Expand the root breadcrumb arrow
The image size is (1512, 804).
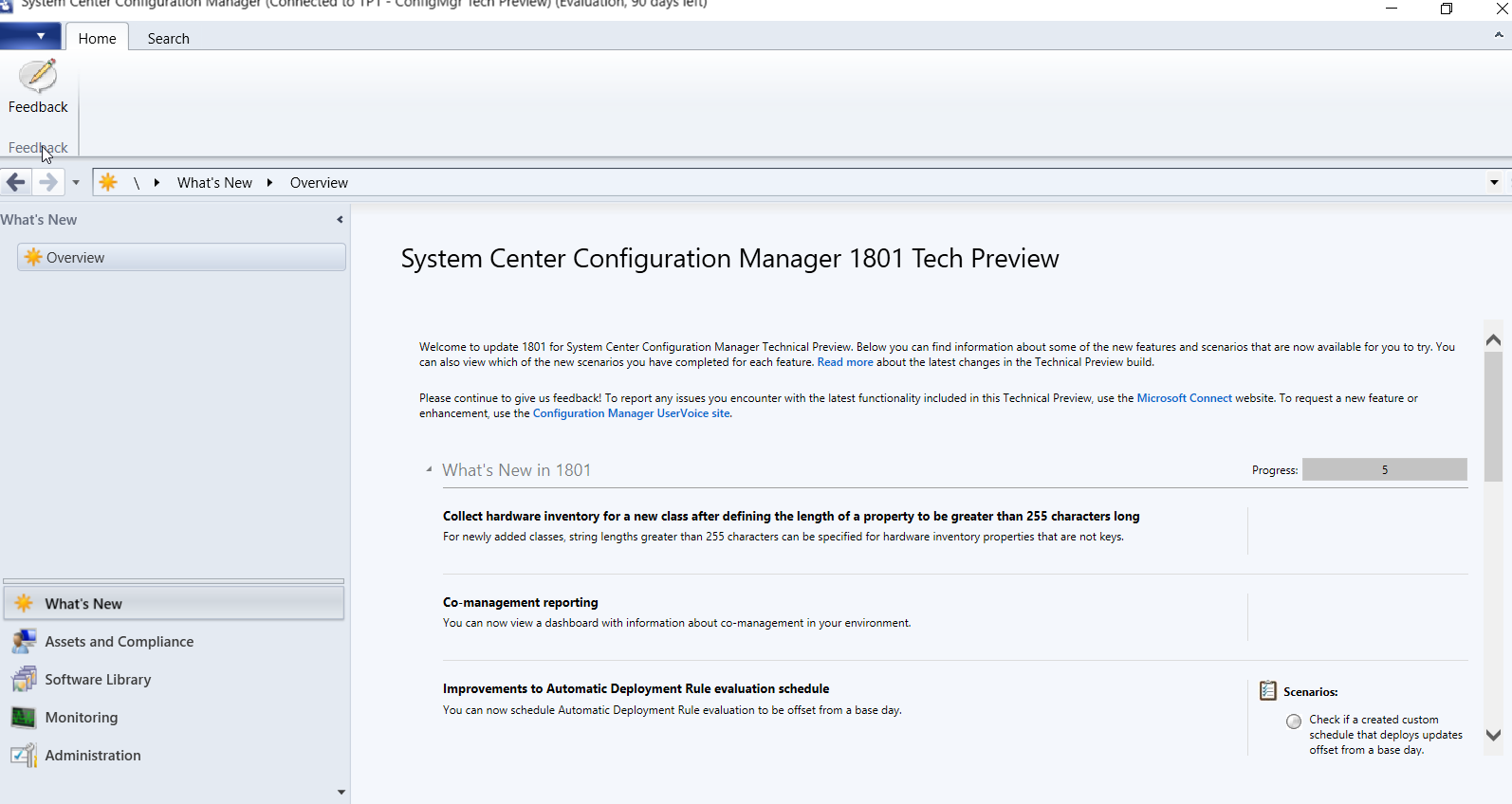157,182
